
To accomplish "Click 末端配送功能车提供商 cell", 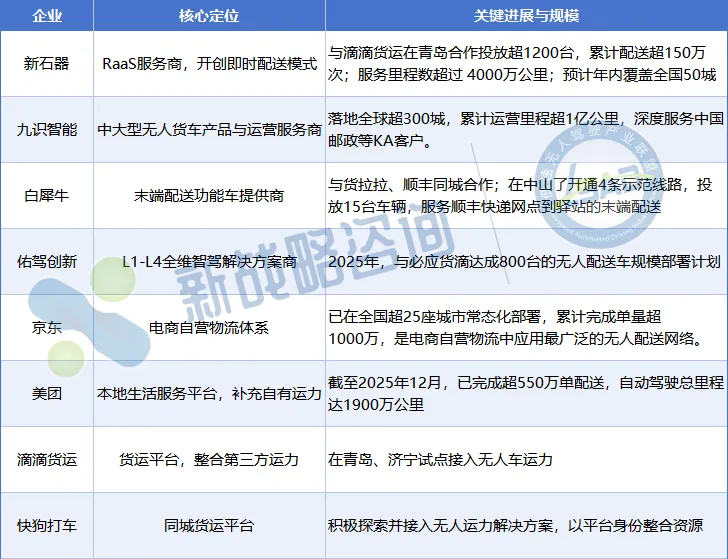I will [x=209, y=195].
